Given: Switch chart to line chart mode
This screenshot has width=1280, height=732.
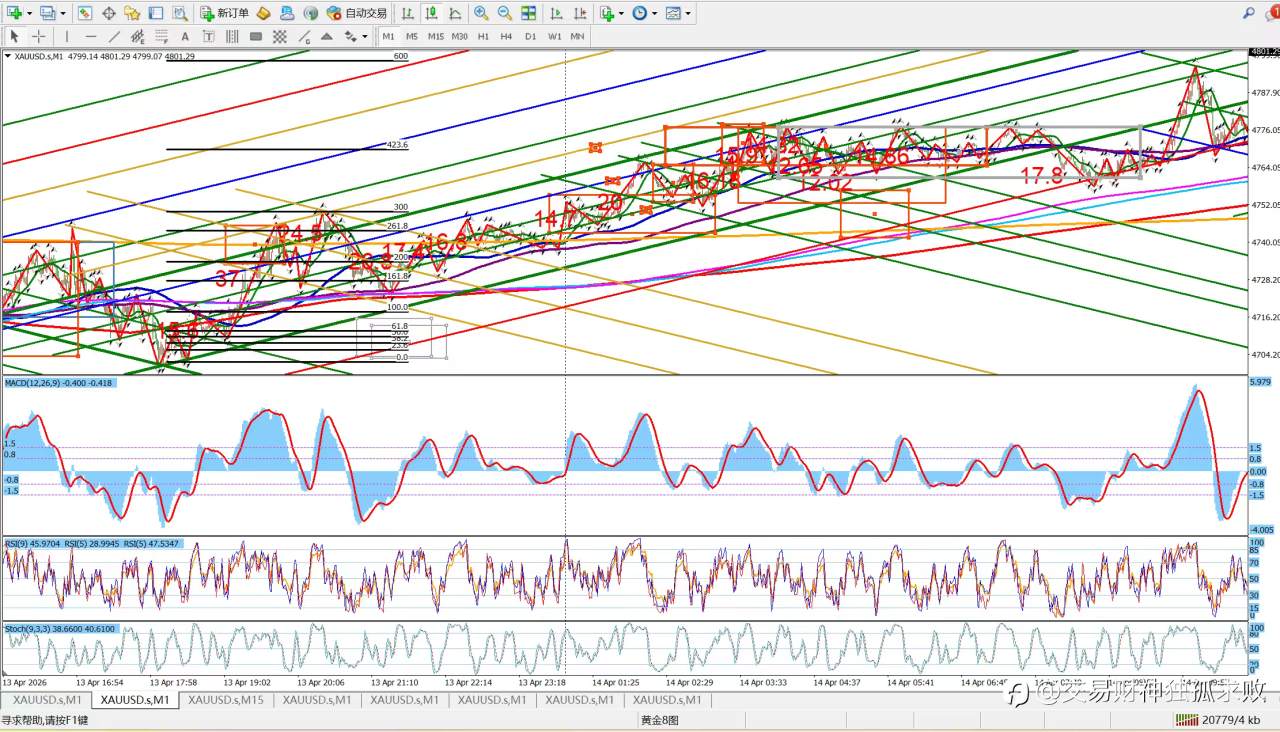Looking at the screenshot, I should pos(456,13).
